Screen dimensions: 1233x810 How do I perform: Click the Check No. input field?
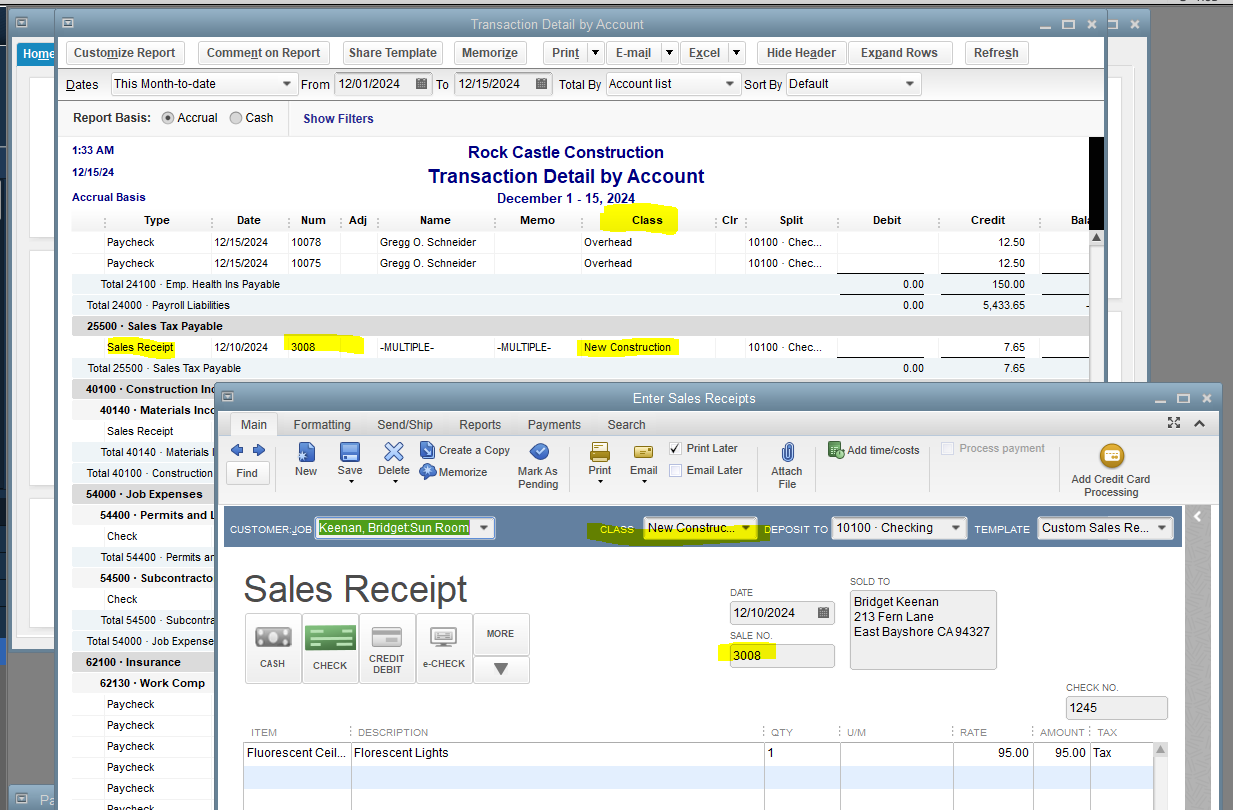tap(1116, 707)
